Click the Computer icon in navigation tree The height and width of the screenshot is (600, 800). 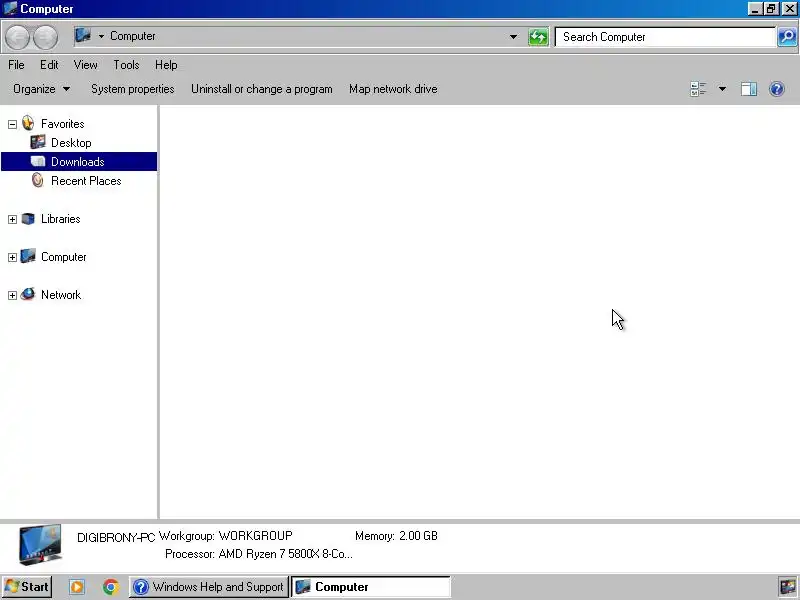(28, 256)
